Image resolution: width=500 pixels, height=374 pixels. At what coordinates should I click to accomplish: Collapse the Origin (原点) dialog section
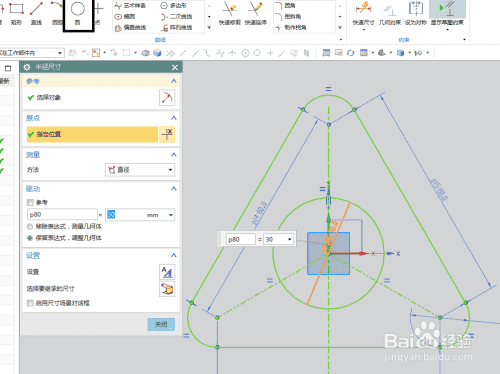click(174, 118)
